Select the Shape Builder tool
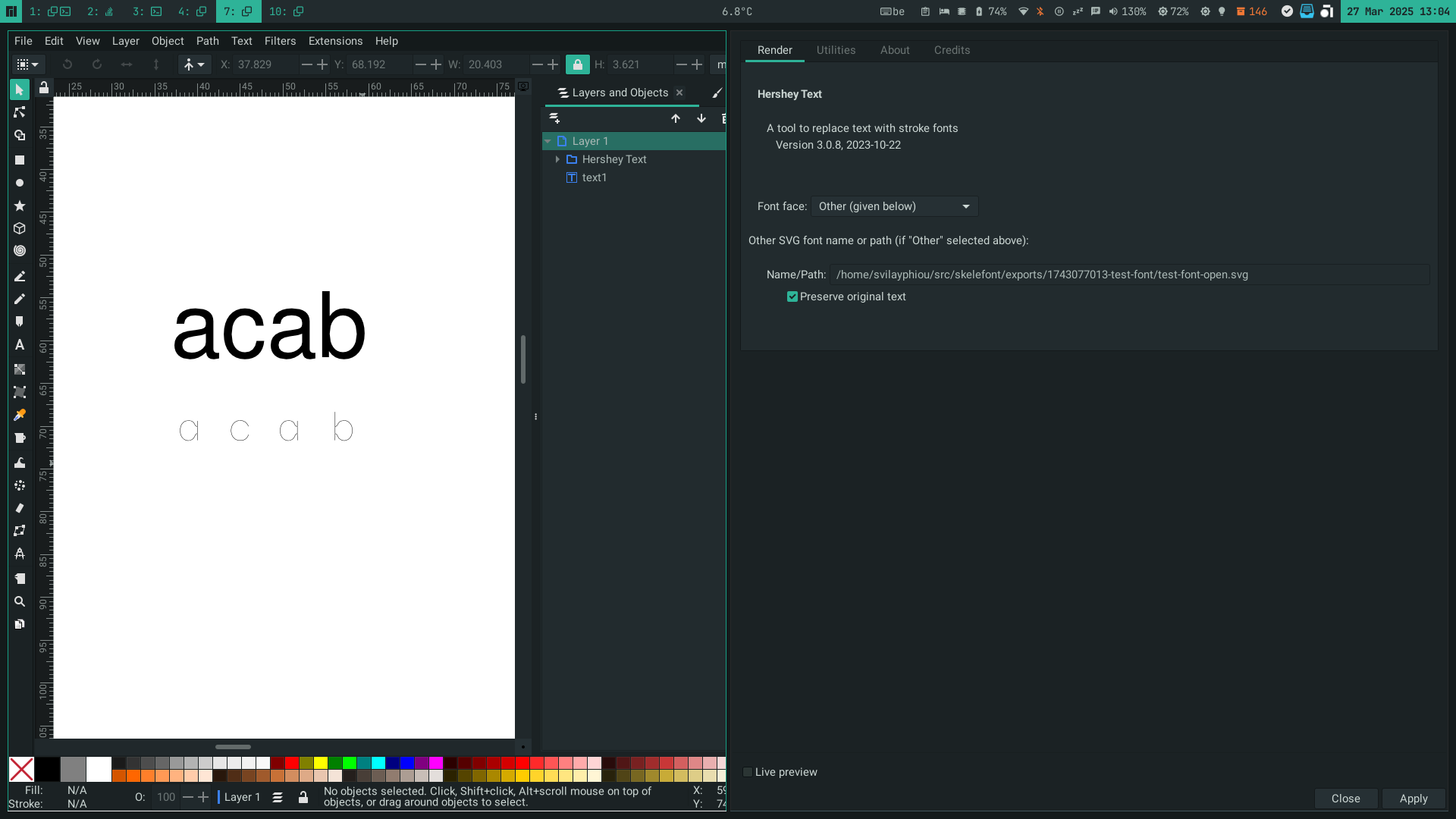Screen dimensions: 1456x819 coord(20,136)
